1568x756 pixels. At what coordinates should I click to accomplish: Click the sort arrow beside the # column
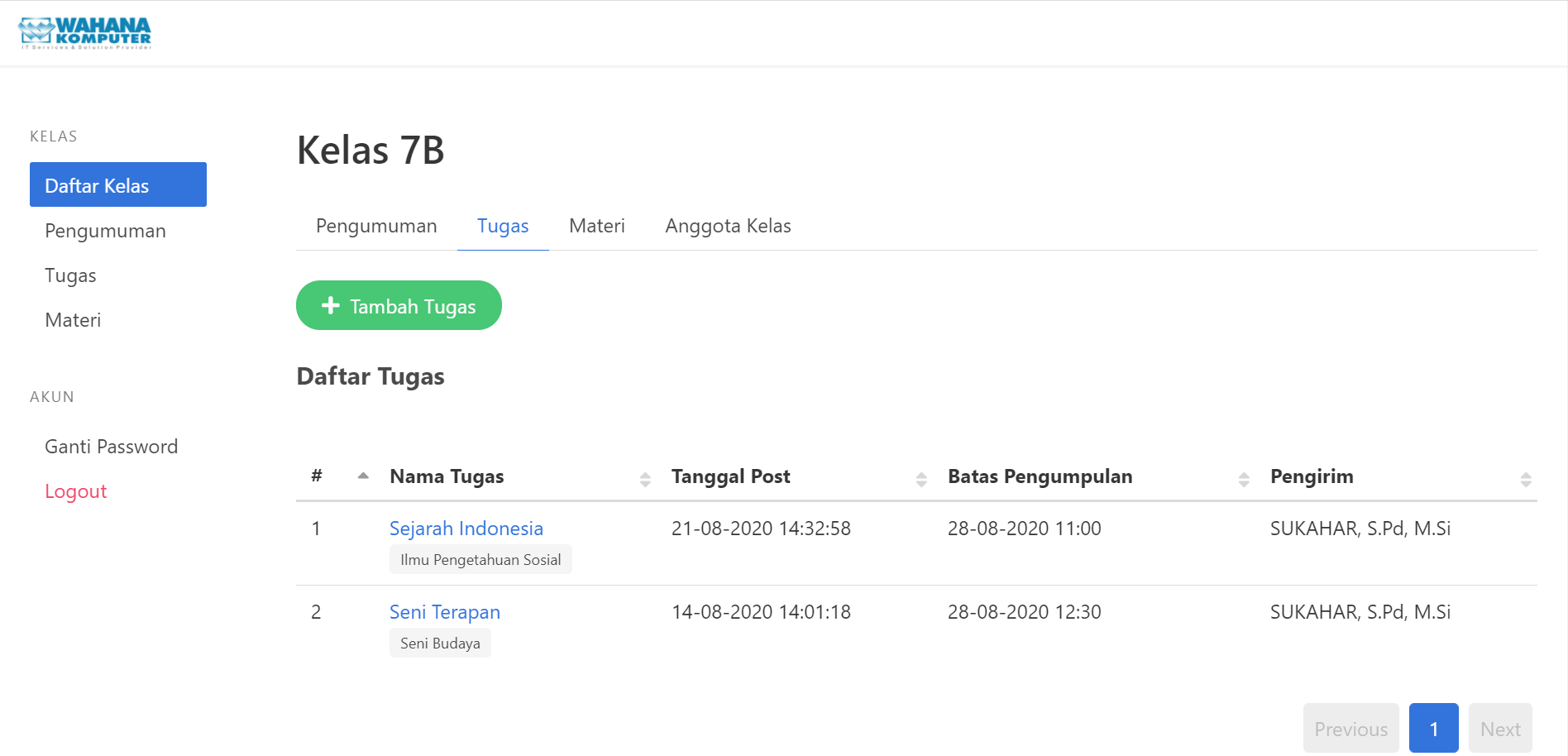[x=364, y=476]
